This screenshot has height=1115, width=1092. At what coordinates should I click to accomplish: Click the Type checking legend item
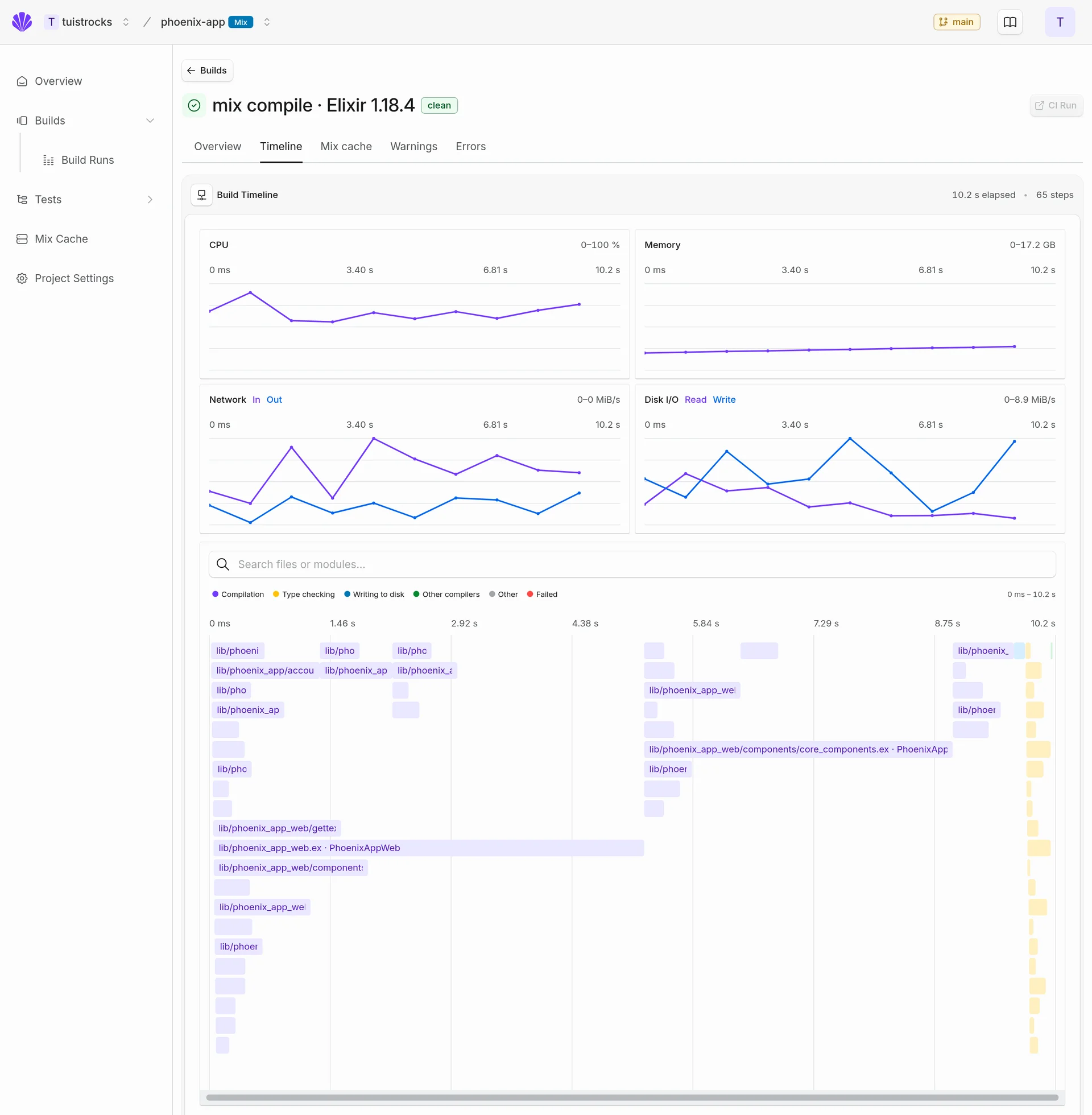pos(304,594)
